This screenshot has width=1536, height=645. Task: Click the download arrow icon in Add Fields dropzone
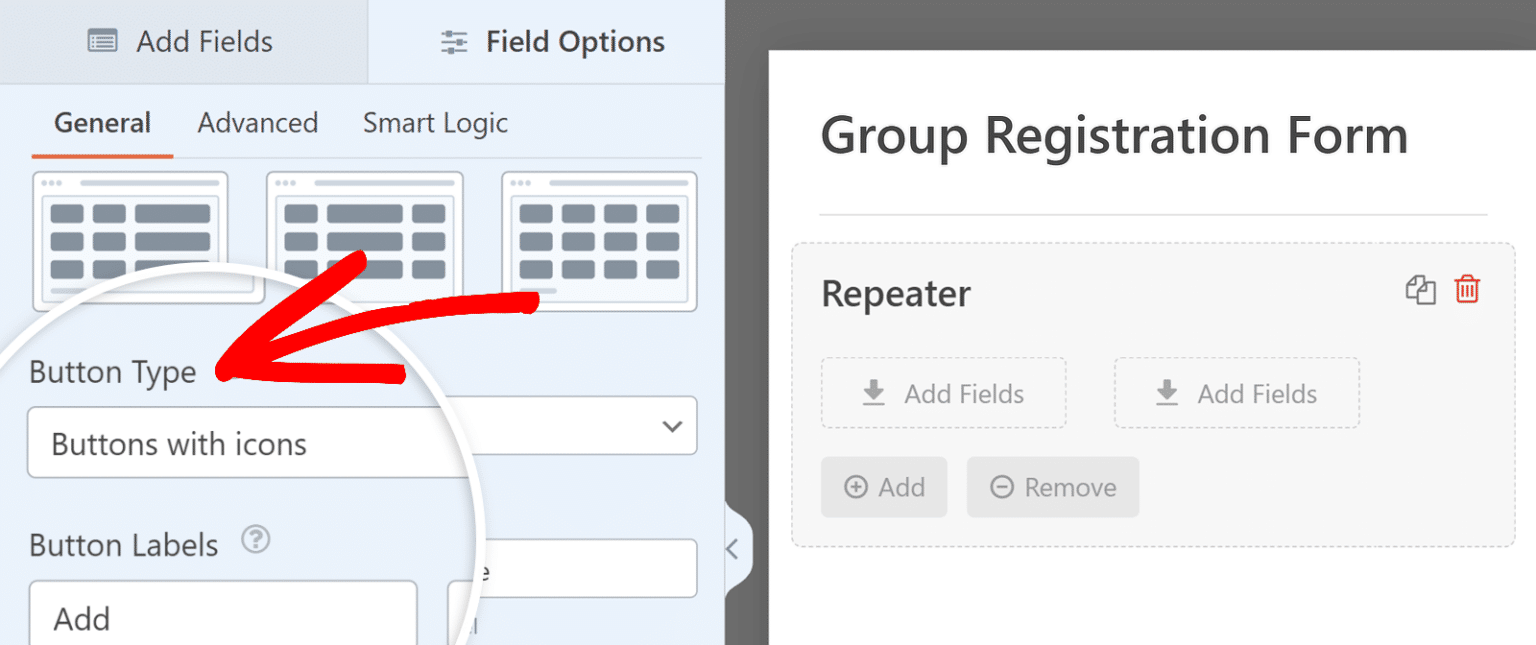(x=874, y=392)
